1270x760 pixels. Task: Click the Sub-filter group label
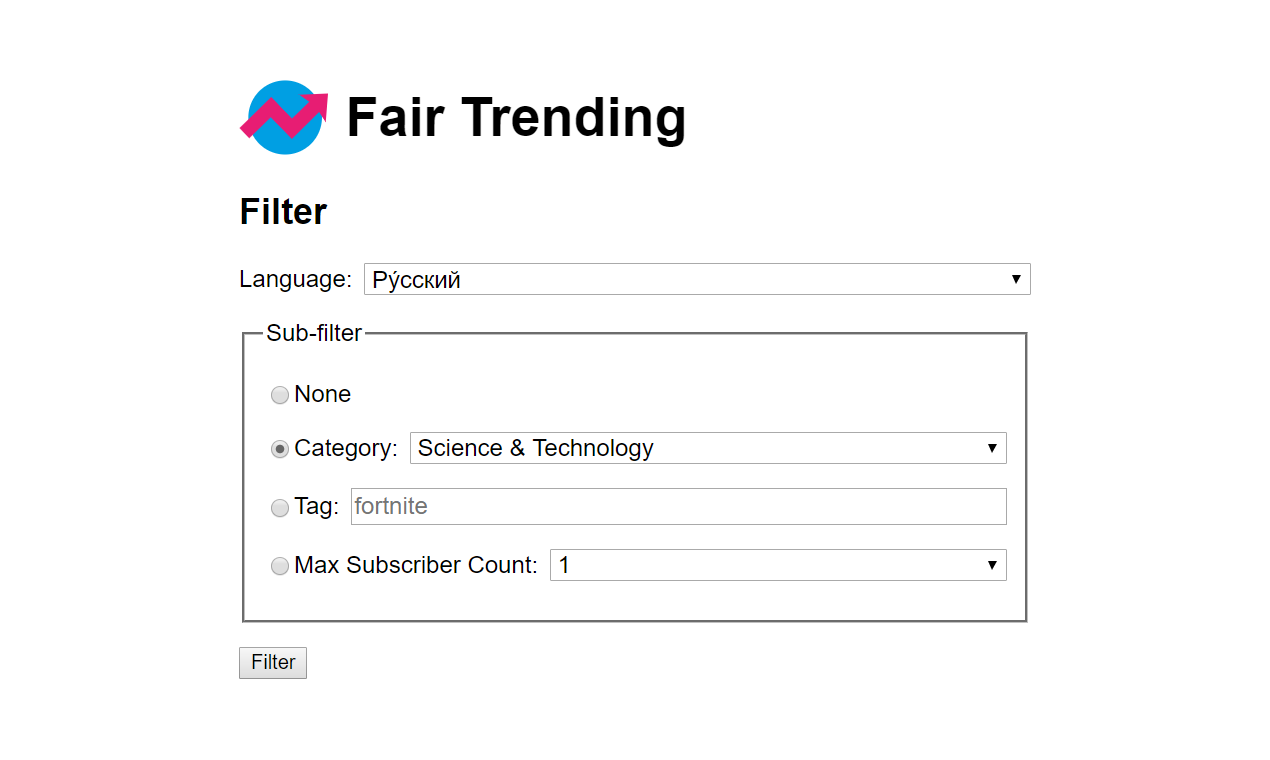point(313,333)
